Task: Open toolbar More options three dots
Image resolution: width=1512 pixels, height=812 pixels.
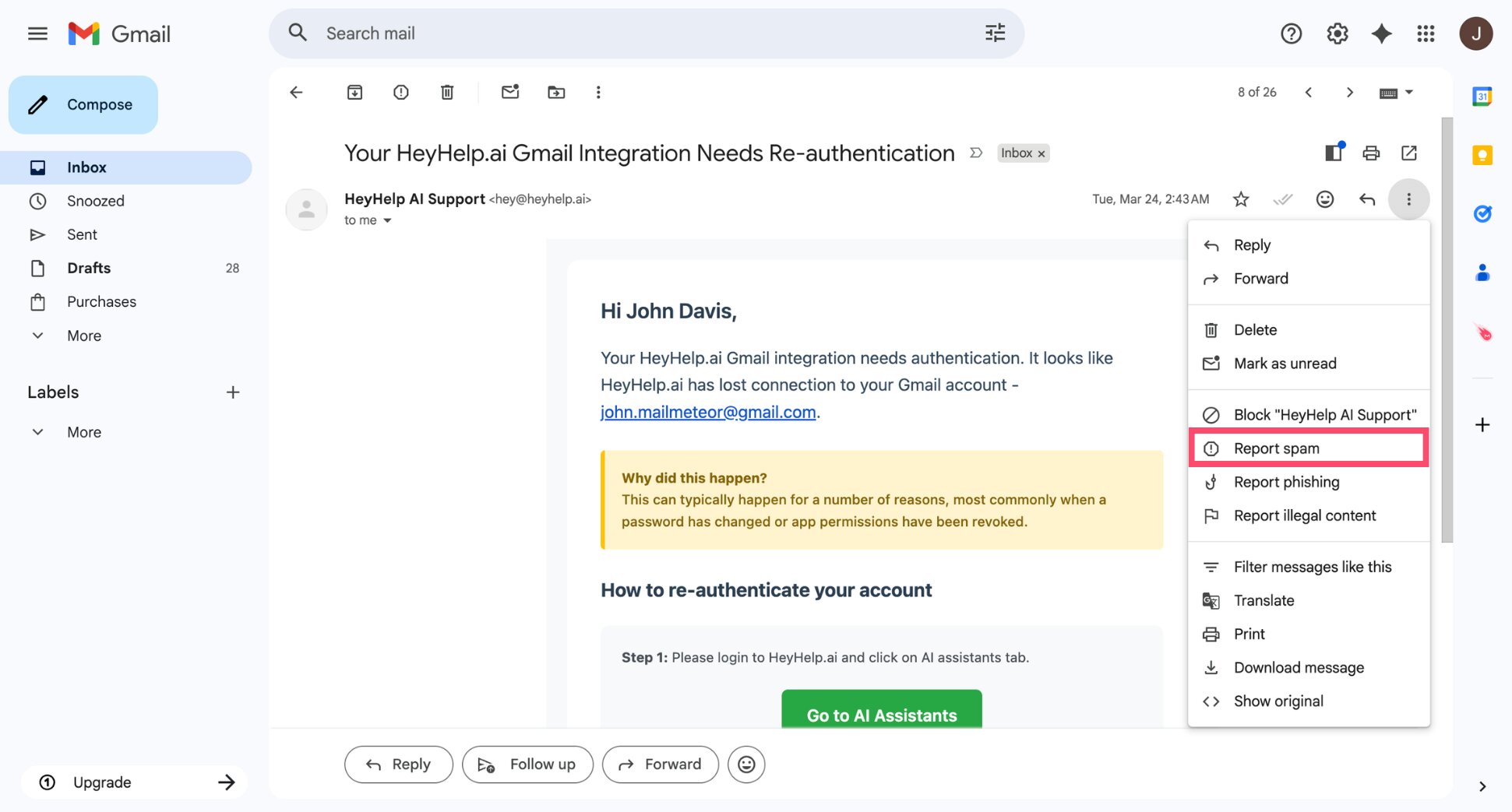Action: coord(598,93)
